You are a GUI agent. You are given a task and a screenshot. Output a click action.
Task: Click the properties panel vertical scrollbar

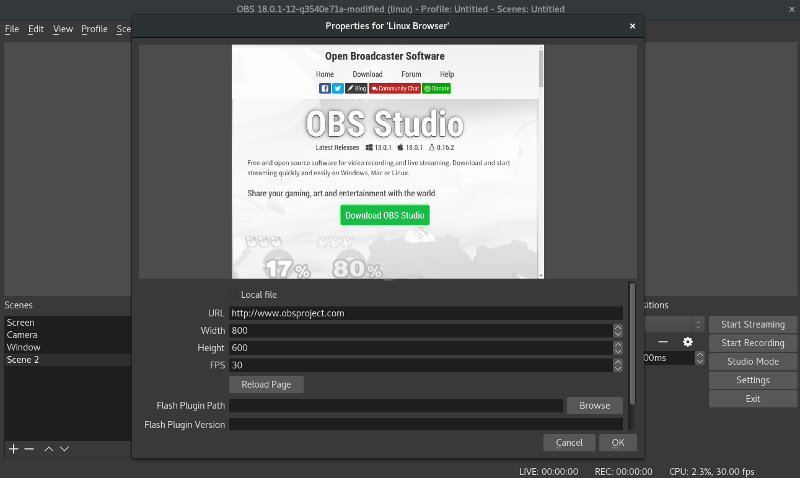632,344
